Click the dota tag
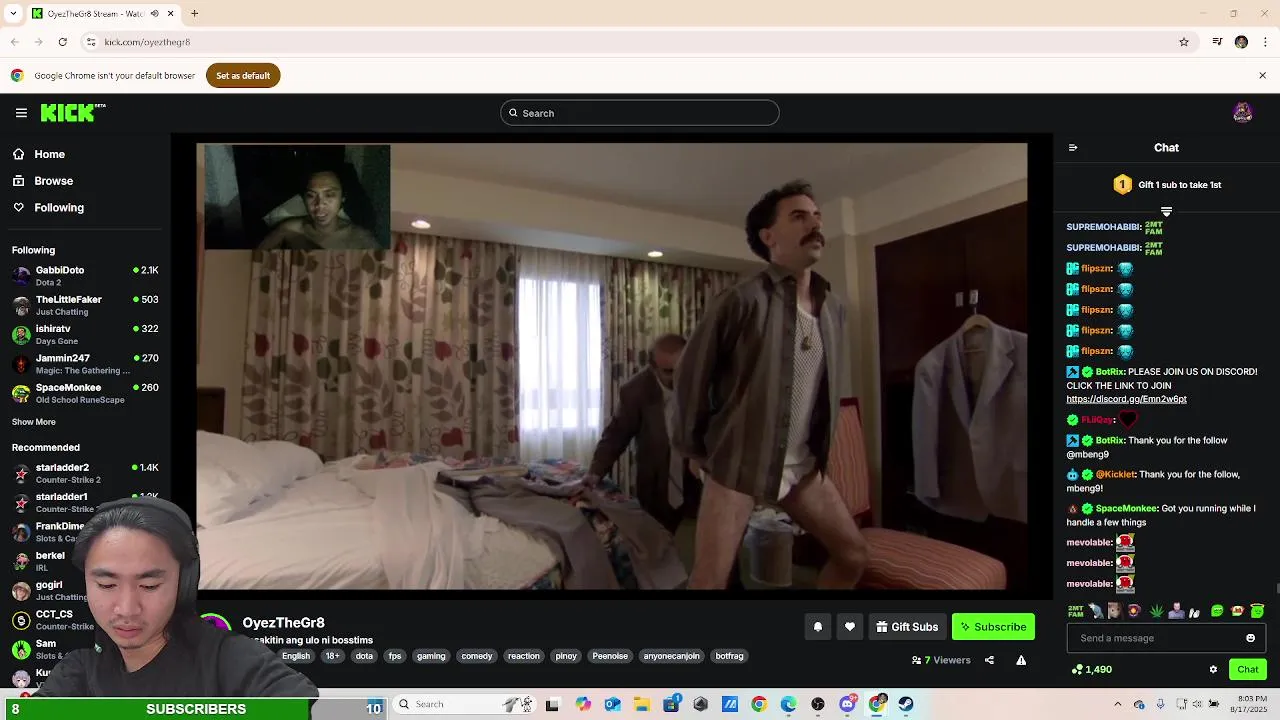Viewport: 1280px width, 720px height. tap(364, 656)
